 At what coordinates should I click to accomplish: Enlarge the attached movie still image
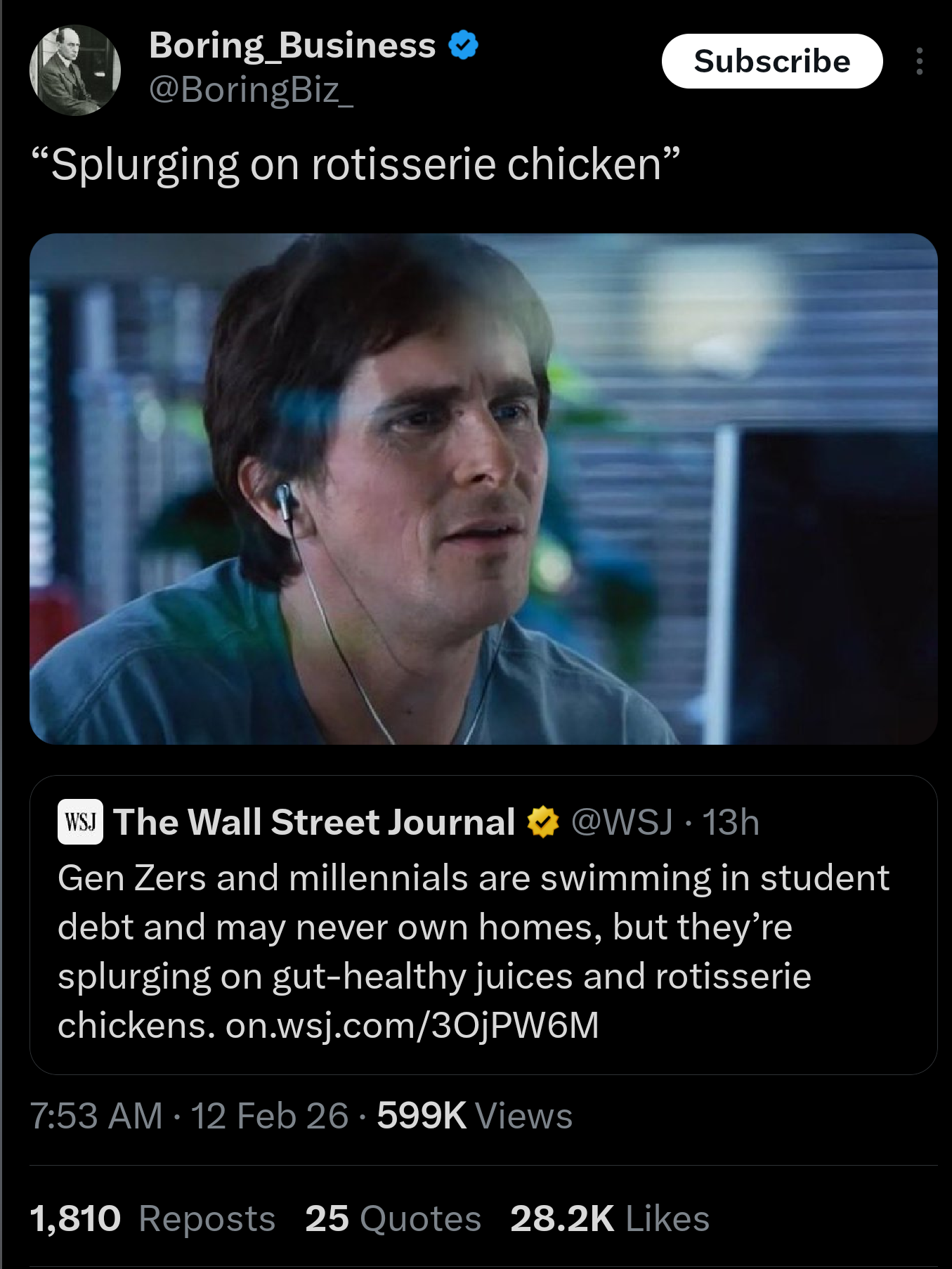pos(483,488)
